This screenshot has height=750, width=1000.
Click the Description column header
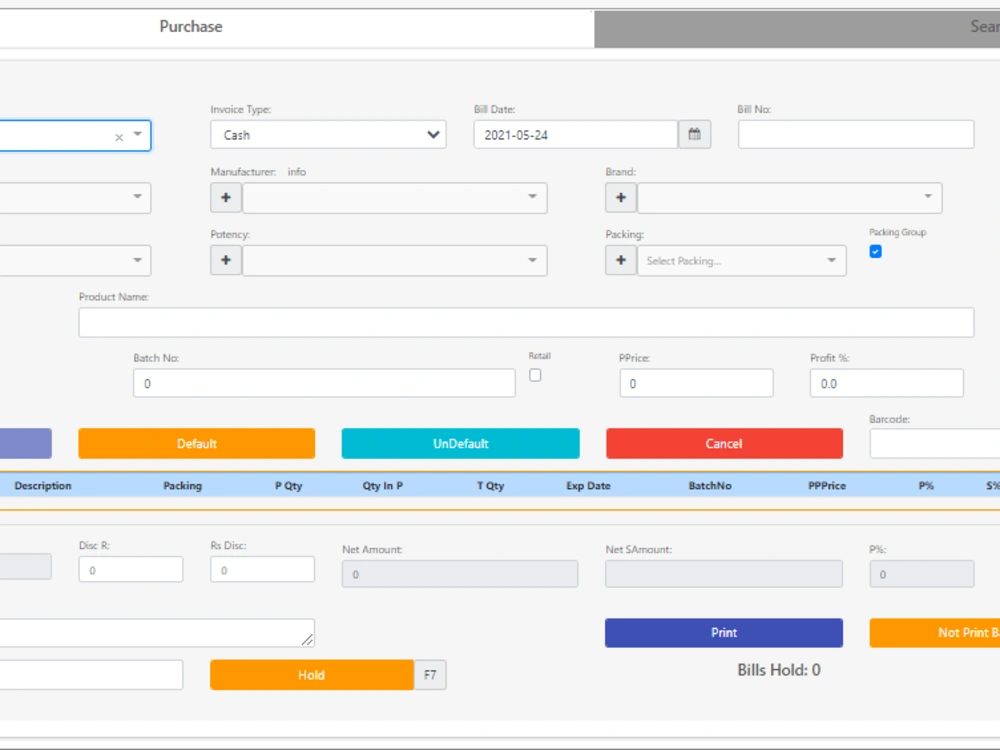click(x=43, y=486)
